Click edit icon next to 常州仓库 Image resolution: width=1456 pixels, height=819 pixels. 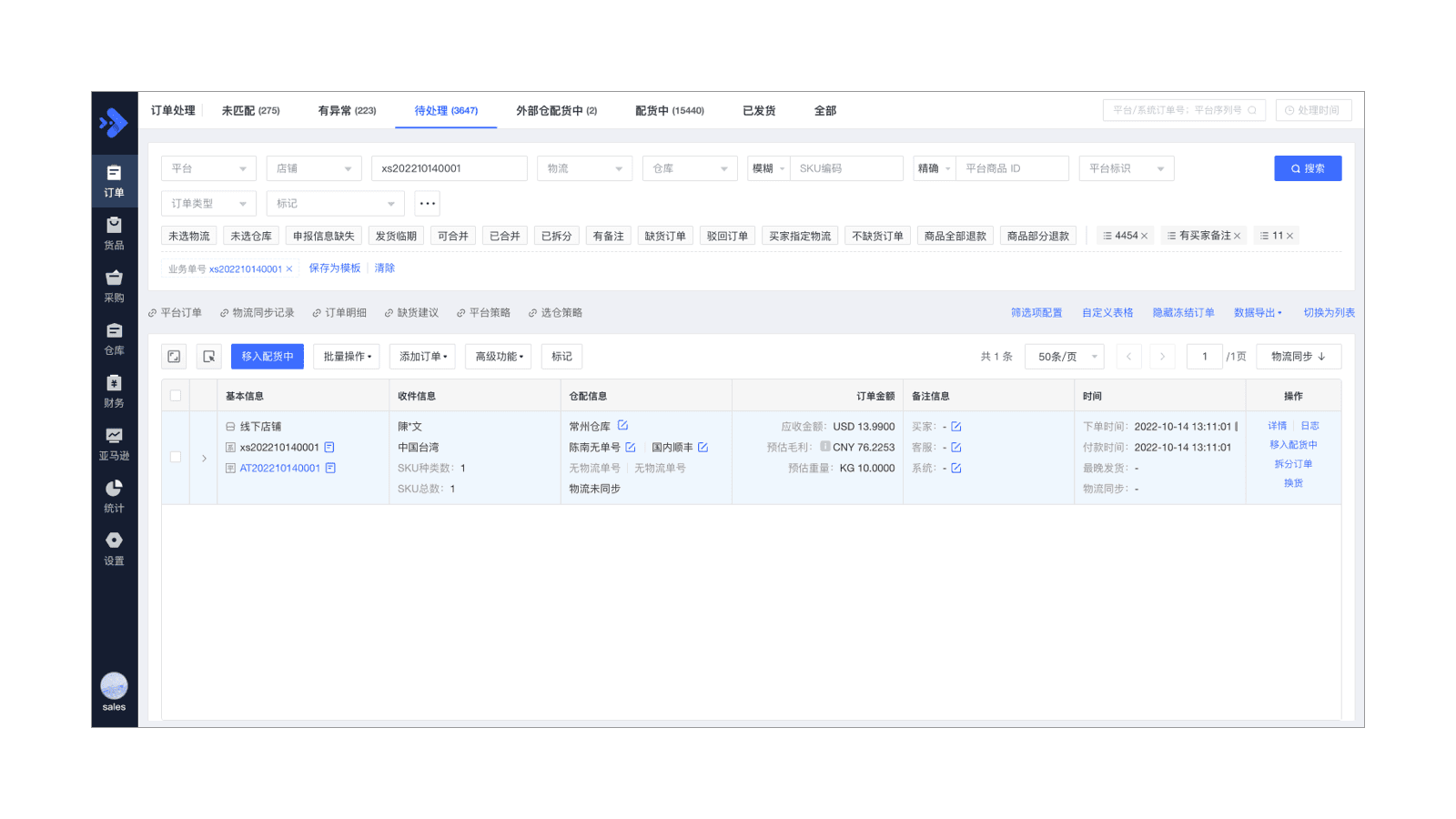(x=622, y=425)
